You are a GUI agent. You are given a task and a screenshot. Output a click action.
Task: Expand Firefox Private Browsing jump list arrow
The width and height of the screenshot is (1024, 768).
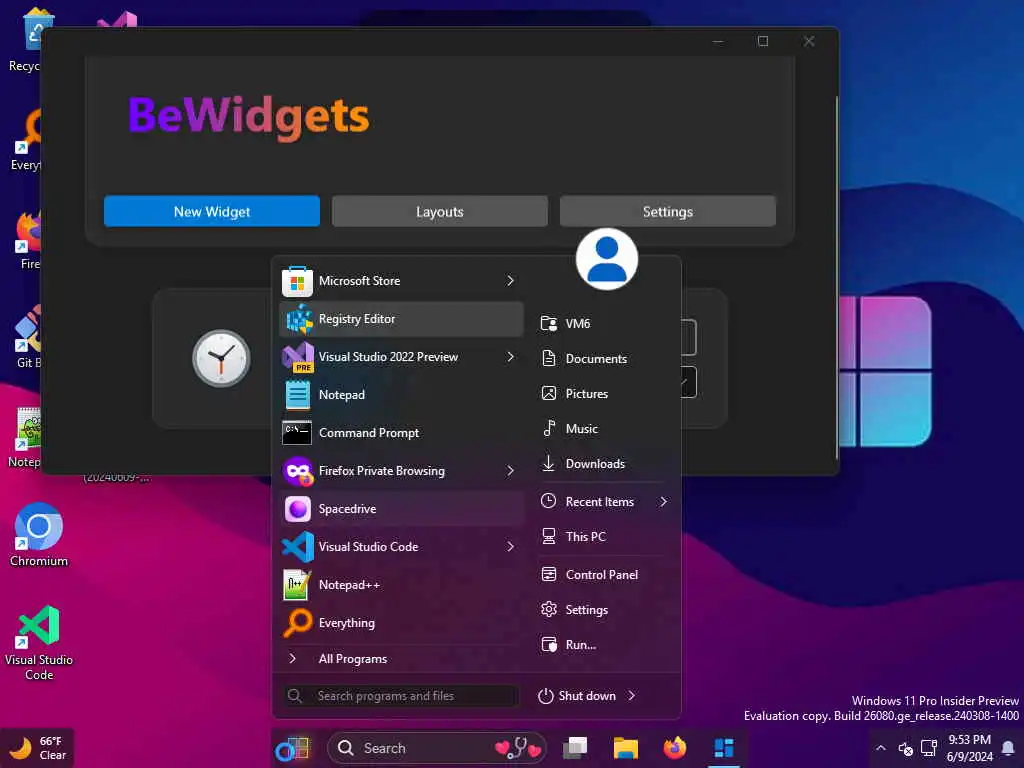tap(511, 471)
